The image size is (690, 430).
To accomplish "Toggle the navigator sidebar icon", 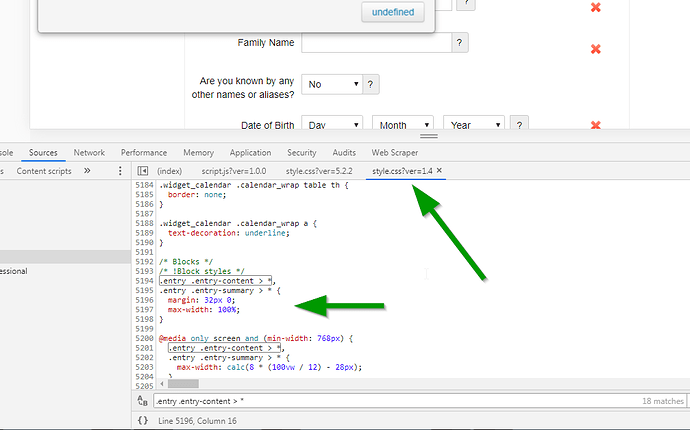I will (x=143, y=171).
